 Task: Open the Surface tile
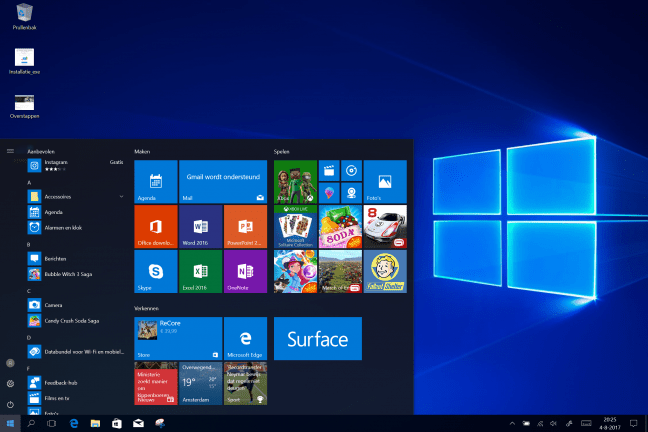[x=318, y=339]
